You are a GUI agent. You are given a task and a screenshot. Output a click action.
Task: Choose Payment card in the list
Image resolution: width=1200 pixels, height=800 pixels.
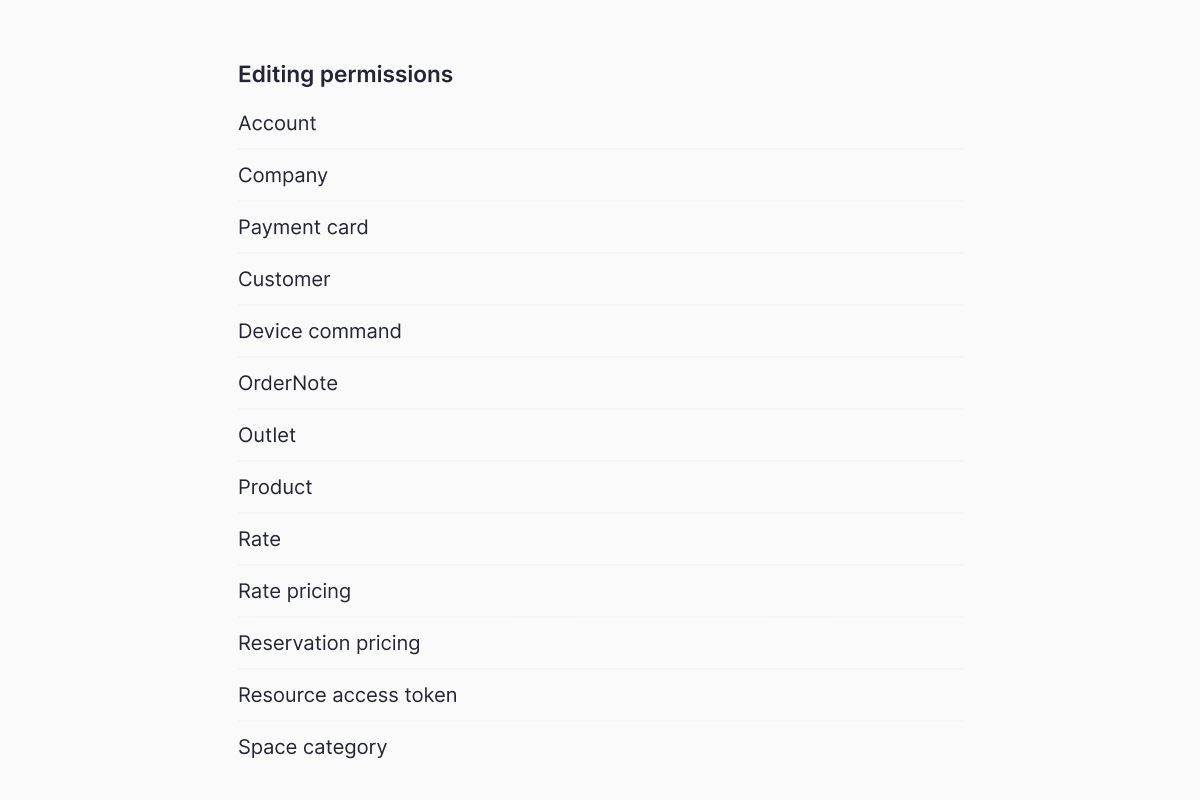[600, 228]
